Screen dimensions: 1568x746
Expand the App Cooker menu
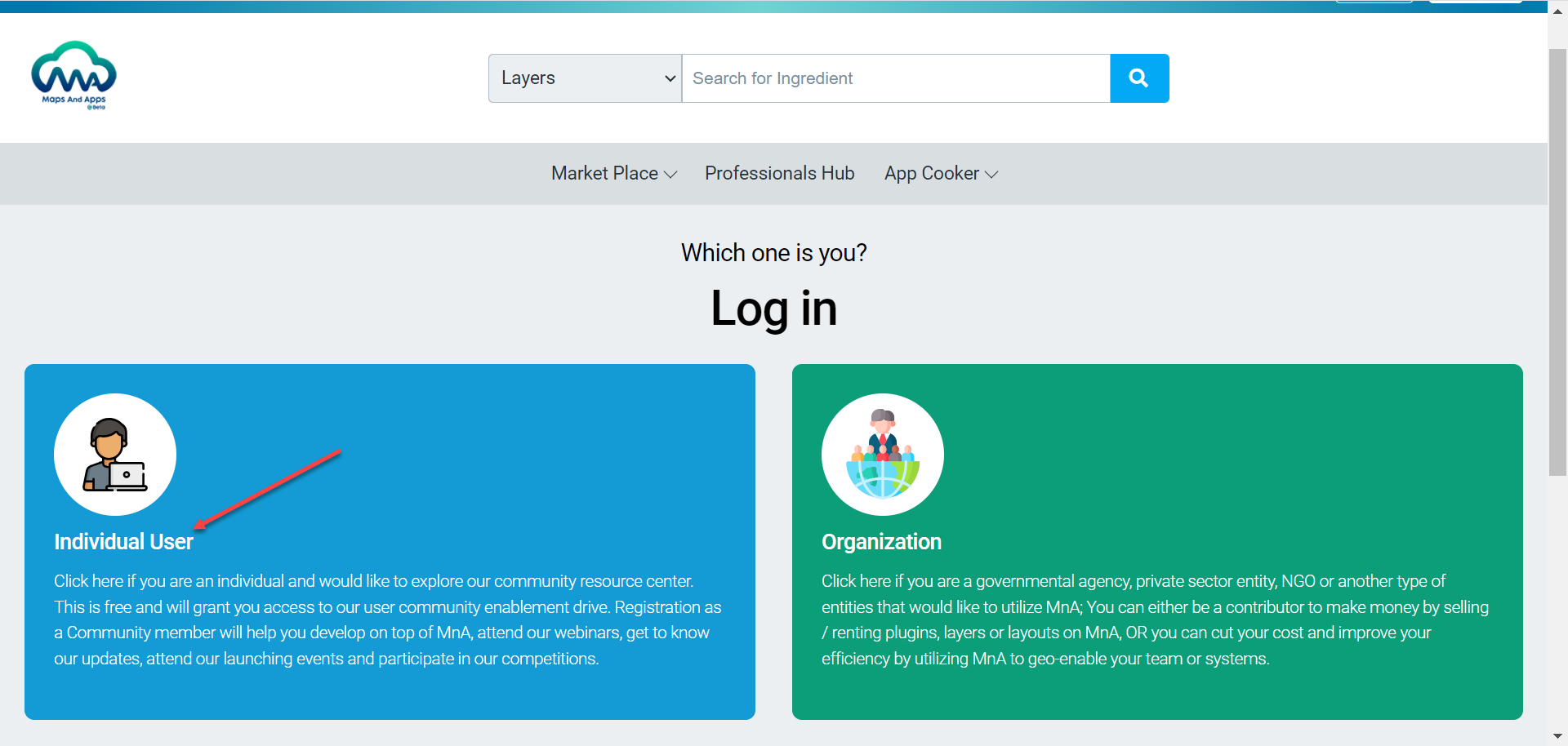point(941,174)
